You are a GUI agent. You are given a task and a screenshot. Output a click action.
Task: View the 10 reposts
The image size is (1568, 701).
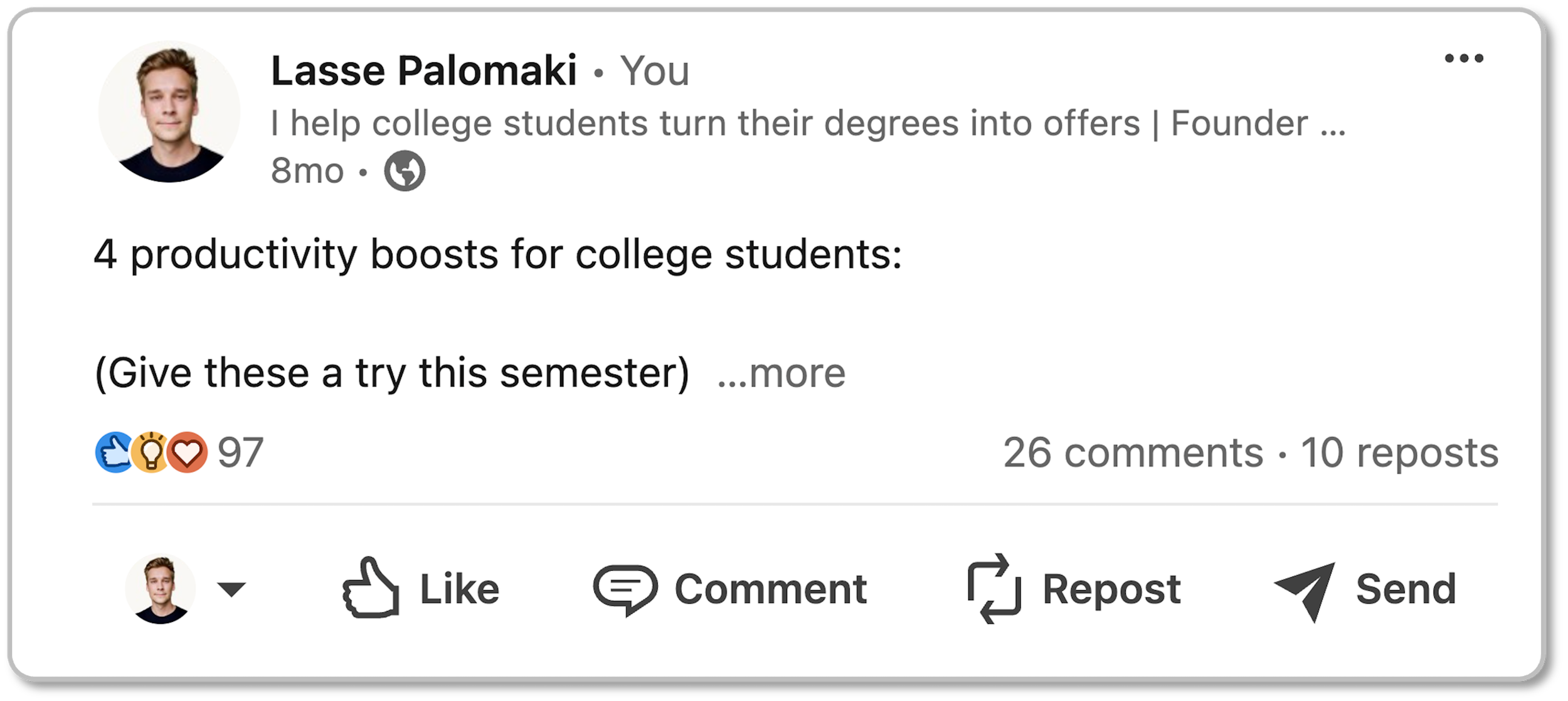coord(1399,452)
